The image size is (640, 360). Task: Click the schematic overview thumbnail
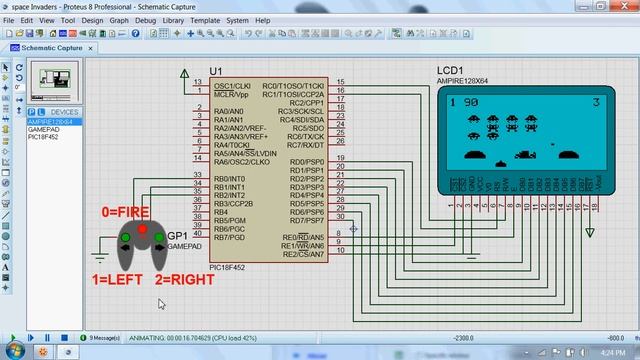click(54, 82)
